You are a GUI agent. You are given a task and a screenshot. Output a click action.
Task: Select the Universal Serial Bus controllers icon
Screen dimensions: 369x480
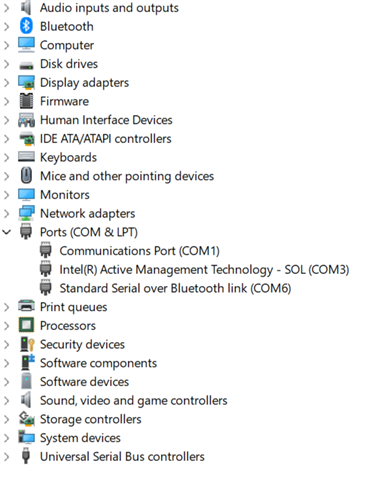tap(26, 456)
